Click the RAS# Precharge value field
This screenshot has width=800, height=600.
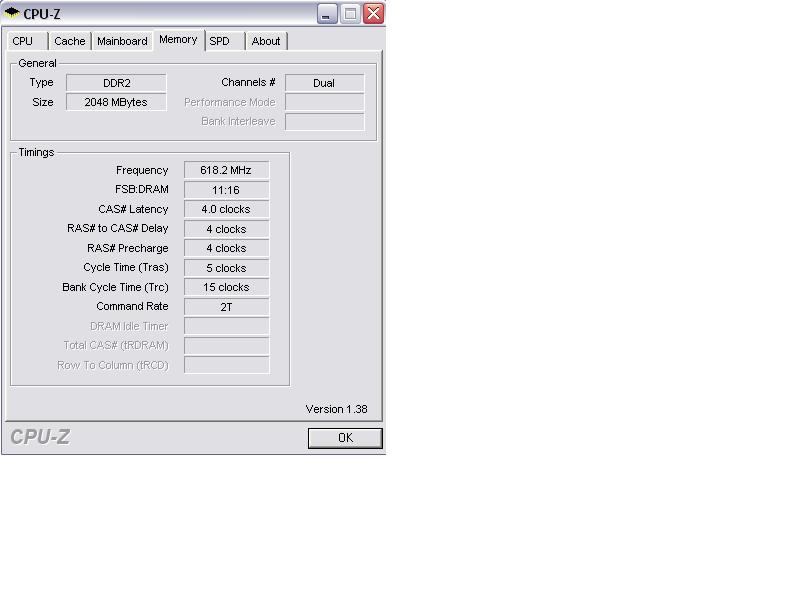[x=226, y=248]
